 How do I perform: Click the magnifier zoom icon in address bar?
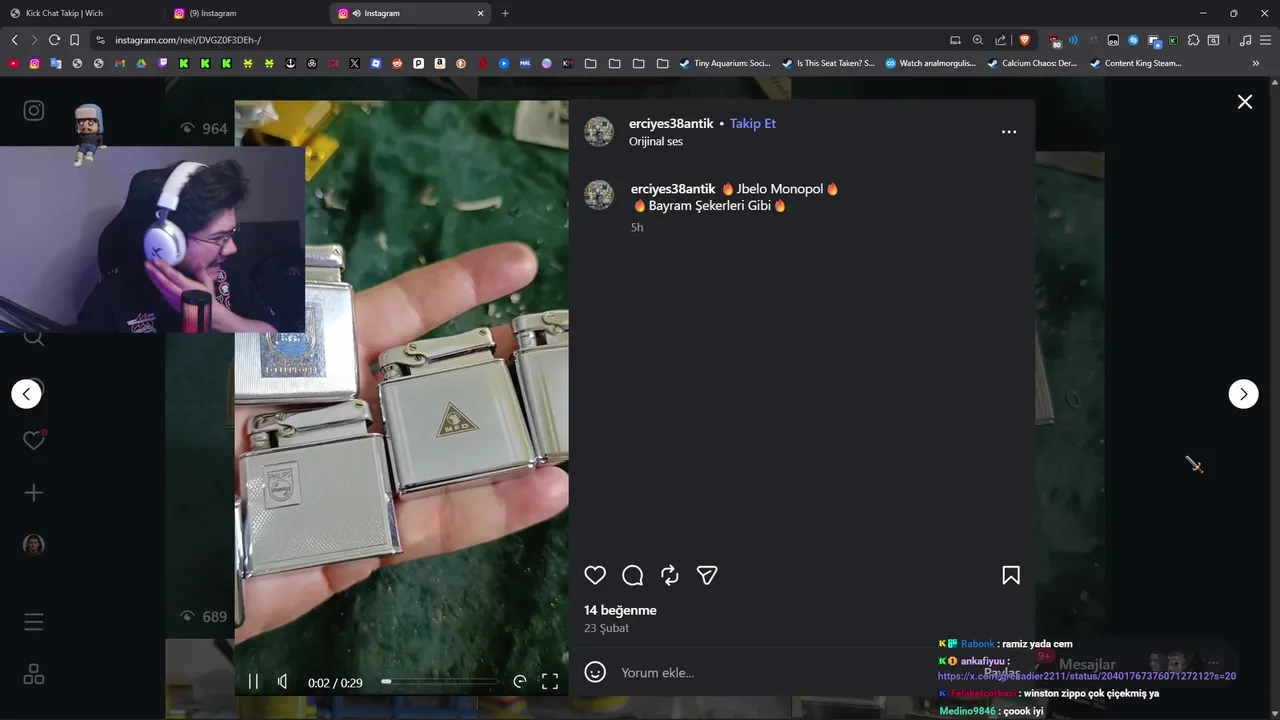(978, 40)
